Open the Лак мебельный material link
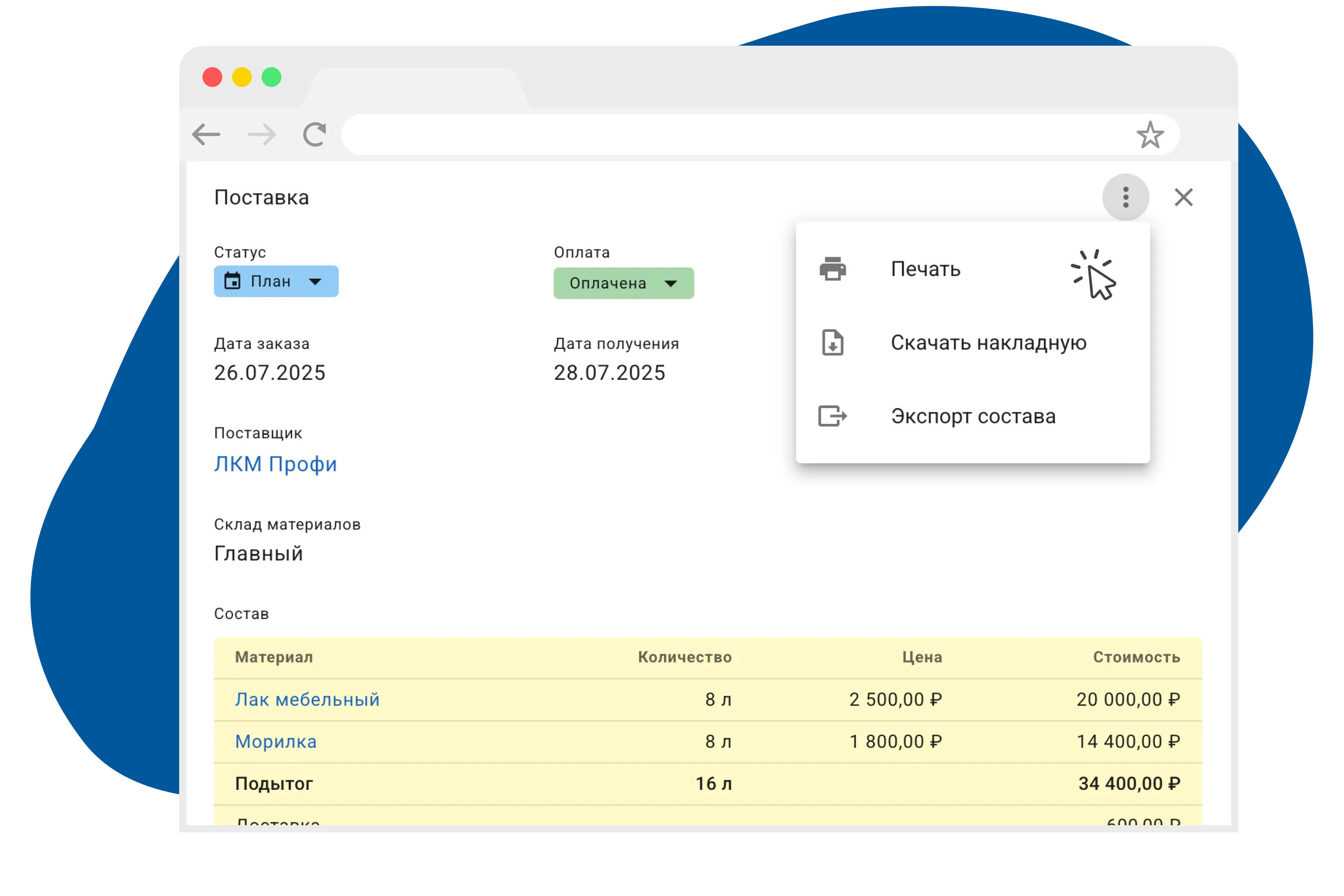 pos(307,699)
